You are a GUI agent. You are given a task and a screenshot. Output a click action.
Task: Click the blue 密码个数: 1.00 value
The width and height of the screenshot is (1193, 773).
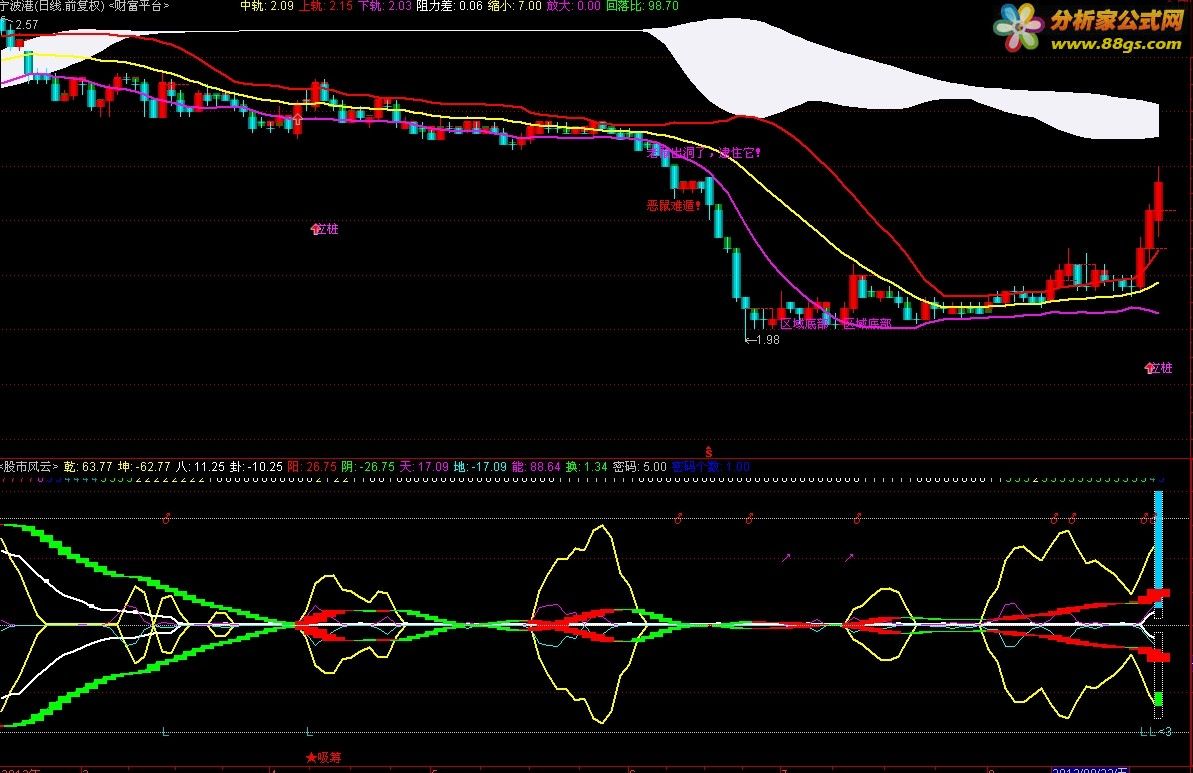coord(711,466)
